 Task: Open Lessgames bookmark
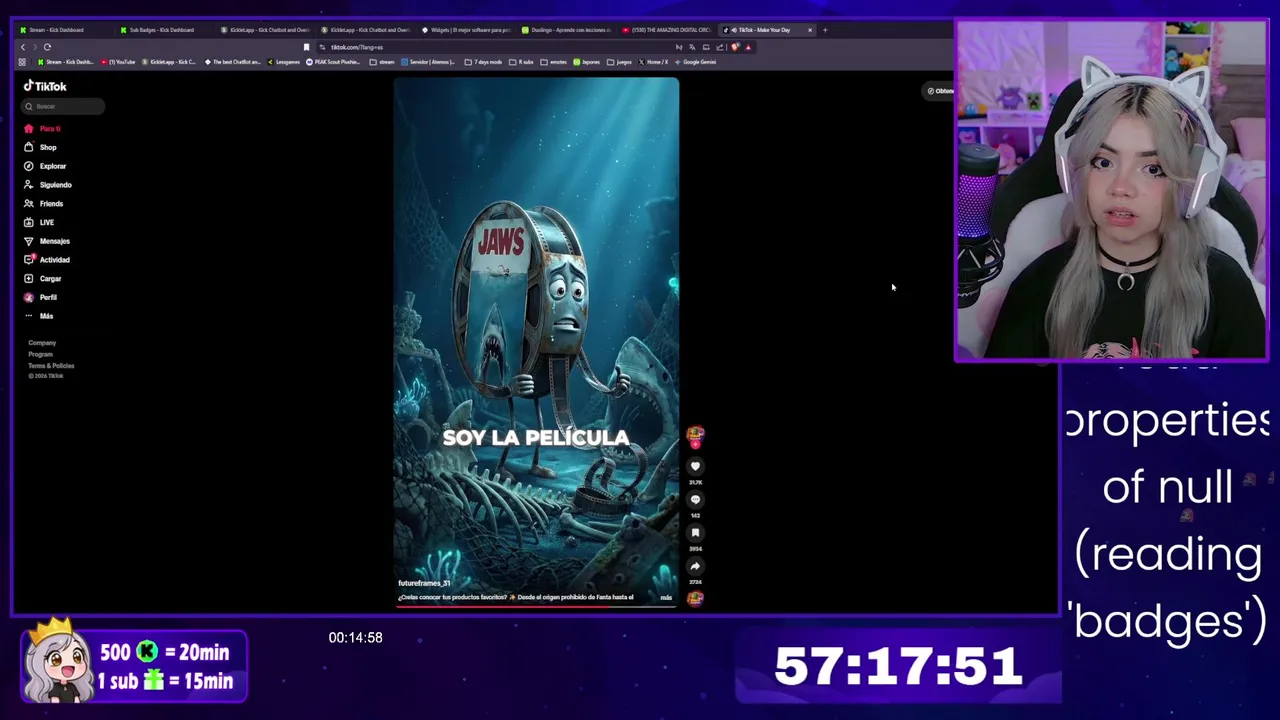pos(284,62)
